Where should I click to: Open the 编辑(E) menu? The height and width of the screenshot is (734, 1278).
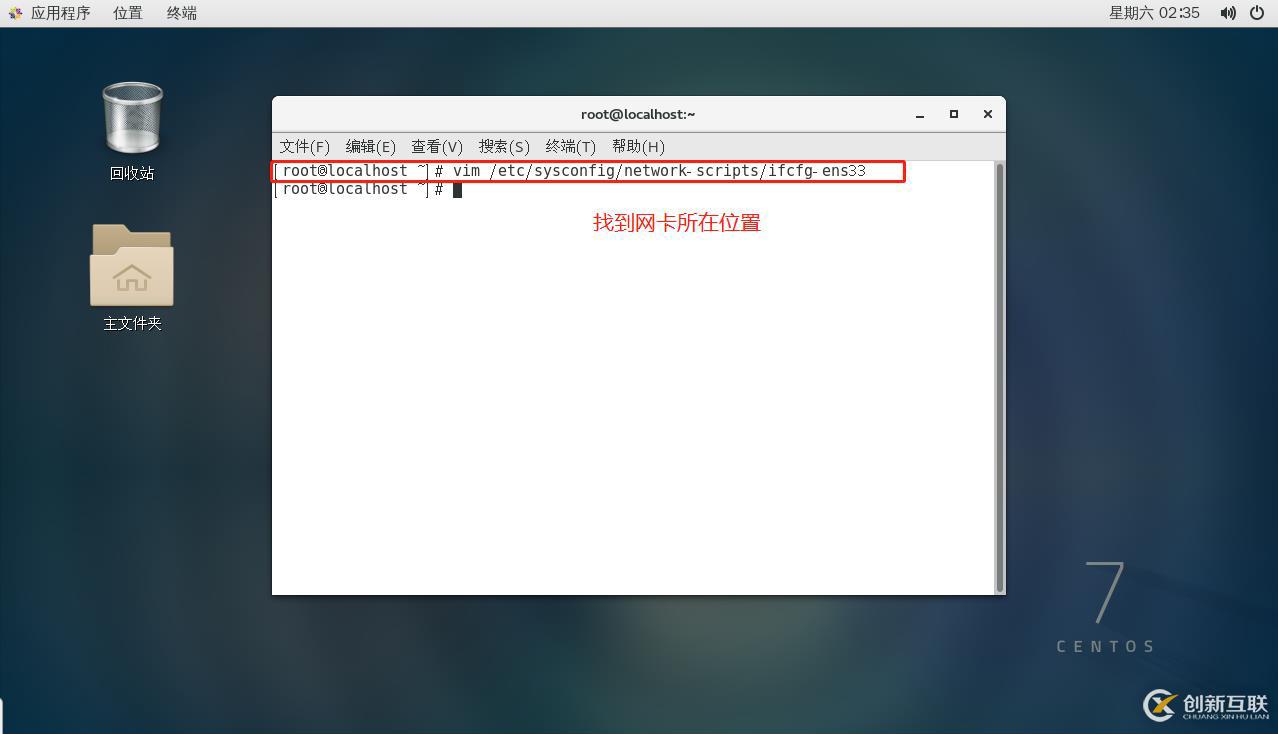[x=371, y=146]
